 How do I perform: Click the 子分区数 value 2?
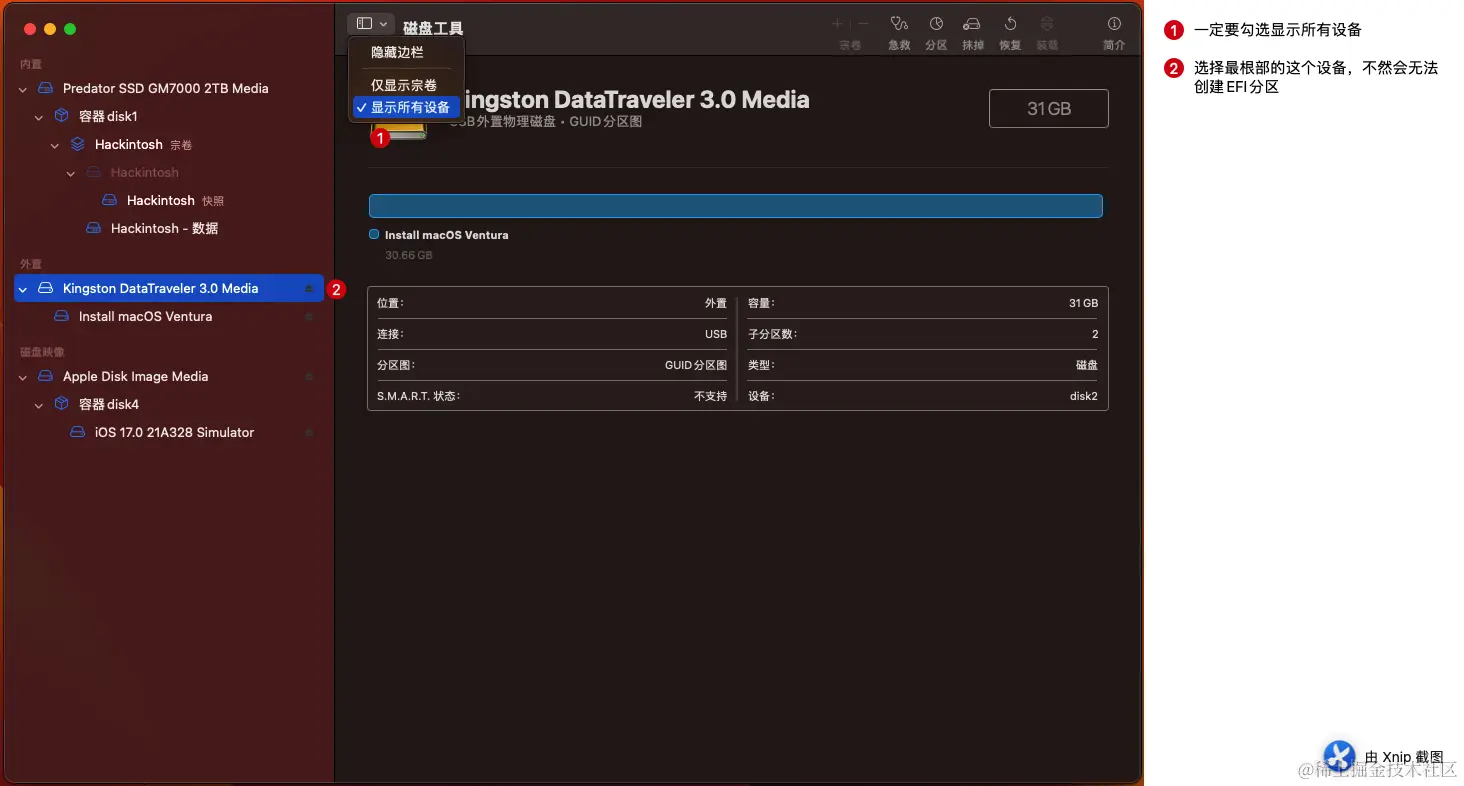(x=1095, y=334)
